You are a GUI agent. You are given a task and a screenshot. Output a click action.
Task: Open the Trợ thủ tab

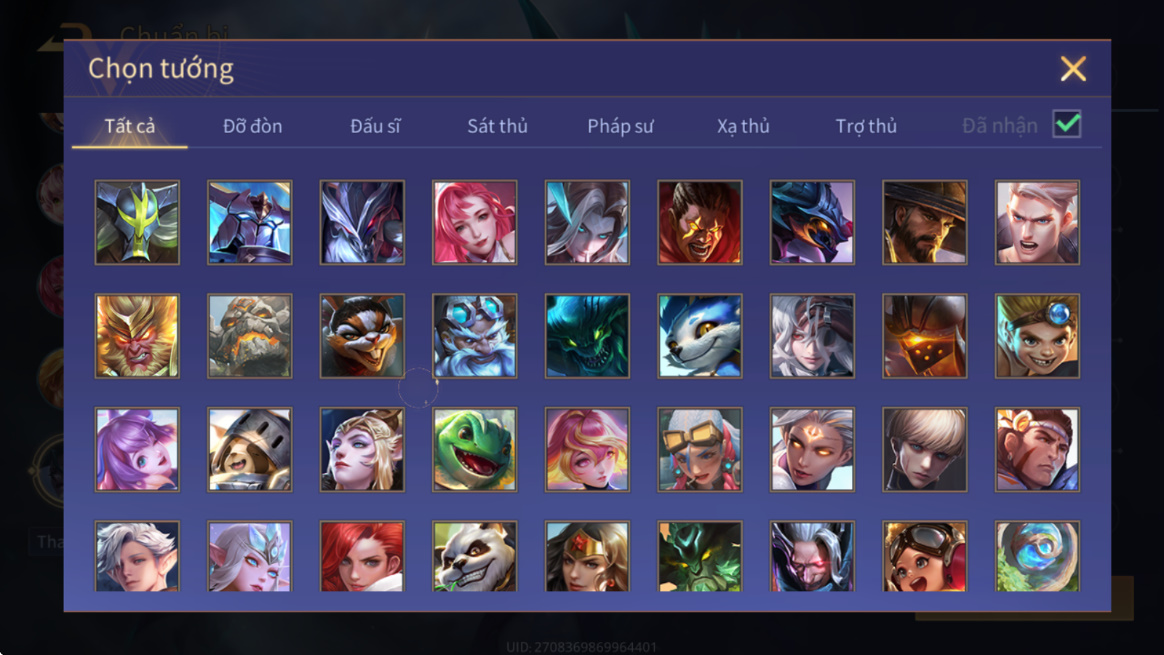[x=866, y=126]
